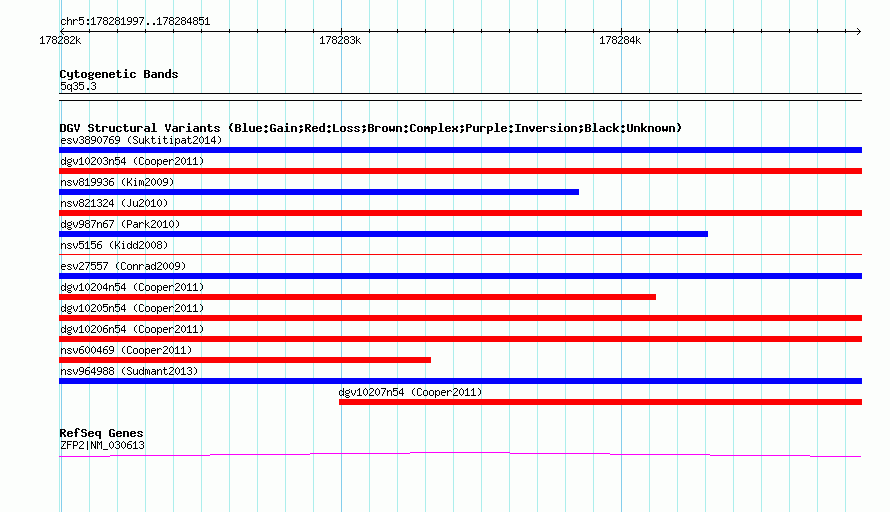Select the red bar for dgv10207n54

pyautogui.click(x=601, y=402)
